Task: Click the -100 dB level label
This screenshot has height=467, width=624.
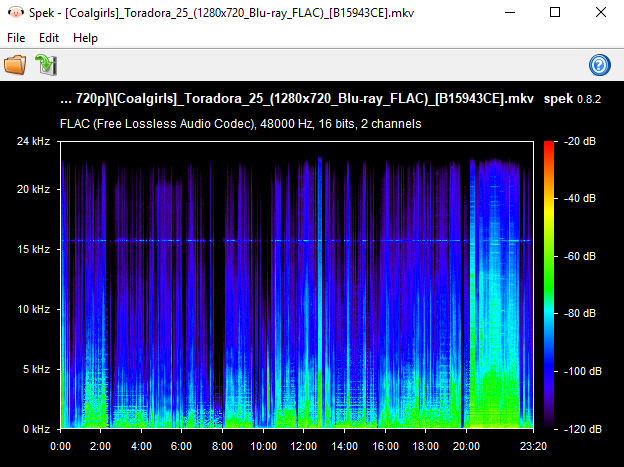Action: [x=583, y=371]
